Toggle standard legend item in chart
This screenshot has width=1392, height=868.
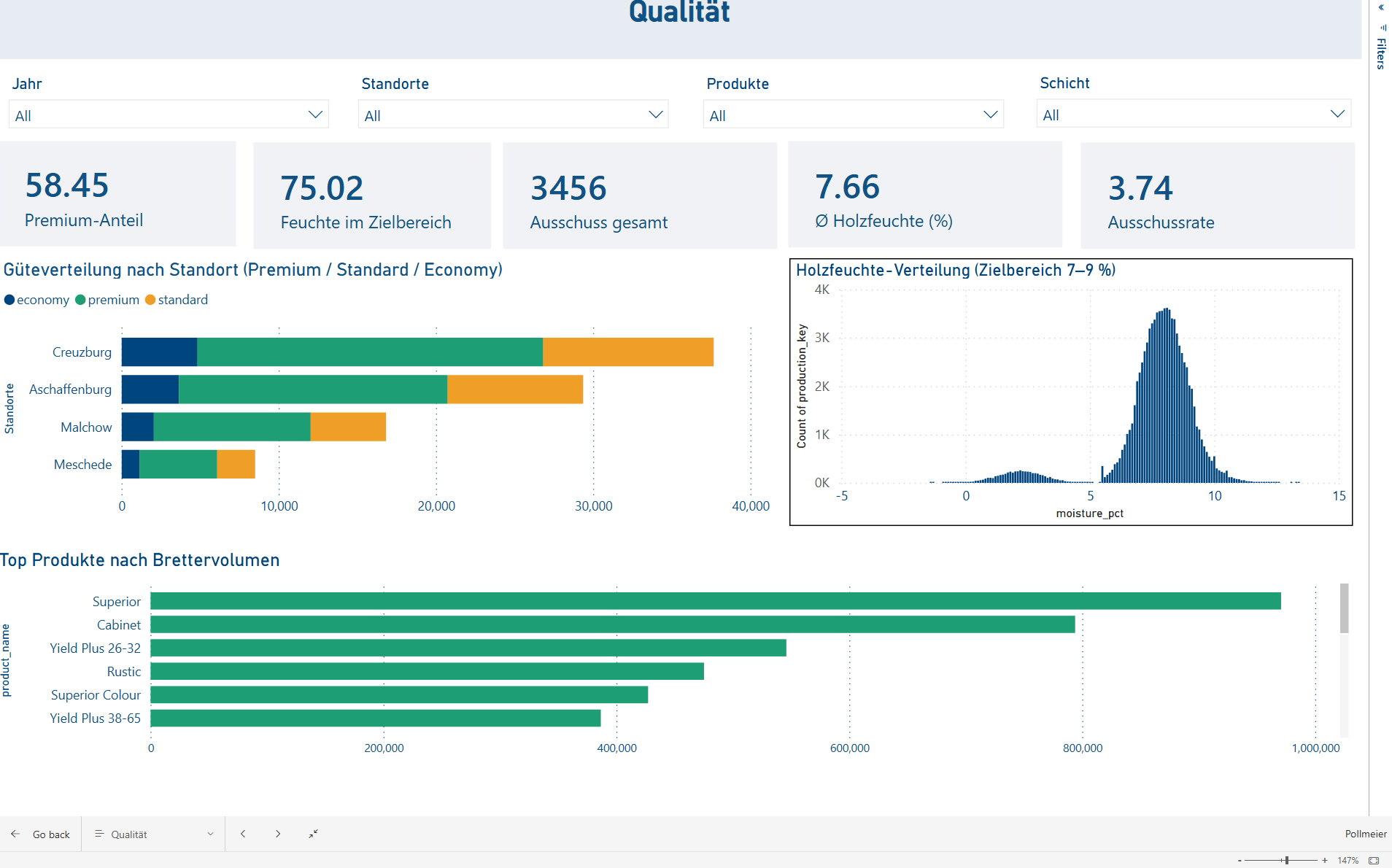click(x=177, y=300)
